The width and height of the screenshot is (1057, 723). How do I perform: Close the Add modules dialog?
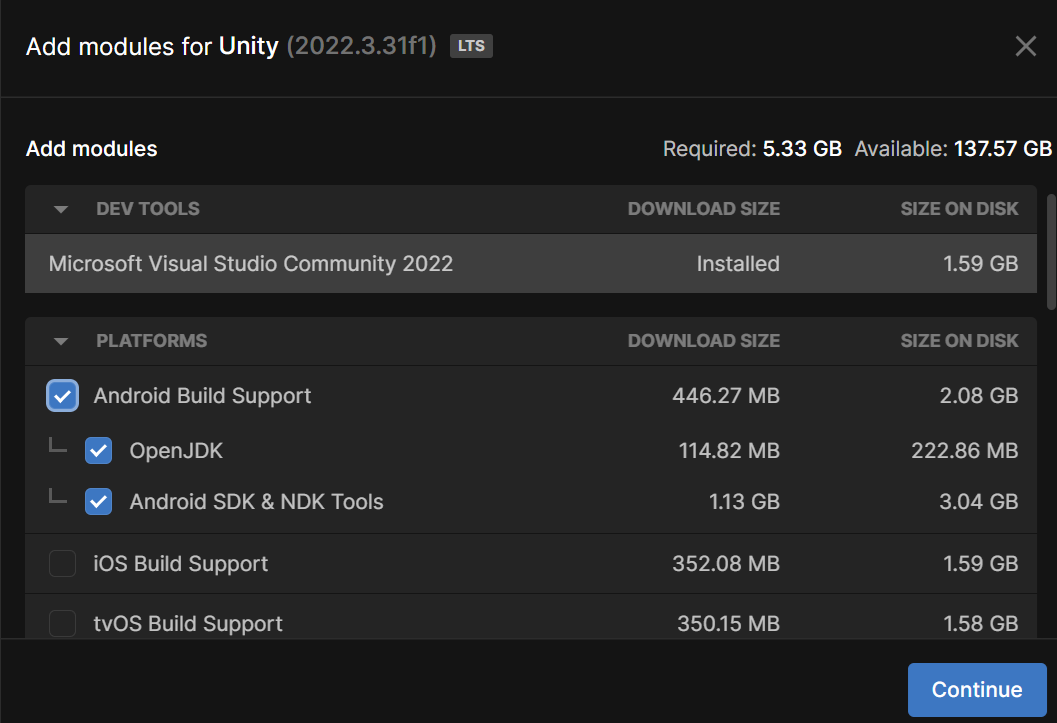(1025, 46)
